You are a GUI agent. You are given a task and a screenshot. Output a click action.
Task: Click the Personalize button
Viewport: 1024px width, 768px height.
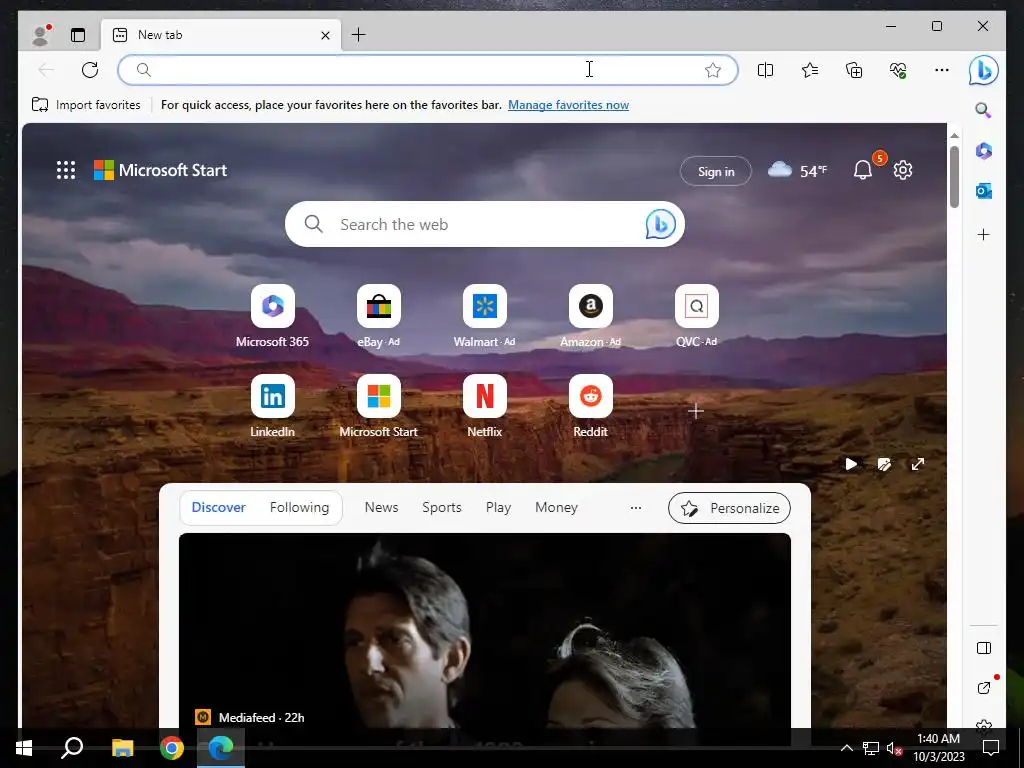tap(729, 508)
